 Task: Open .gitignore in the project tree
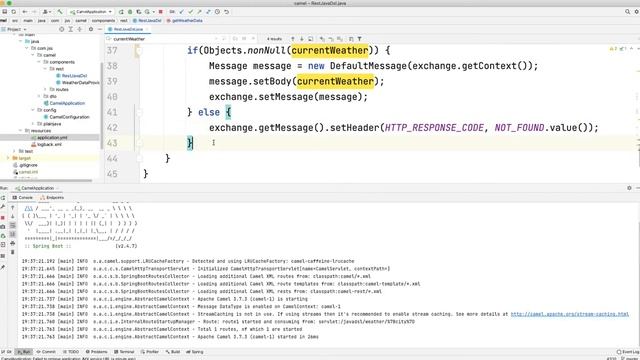coord(25,165)
